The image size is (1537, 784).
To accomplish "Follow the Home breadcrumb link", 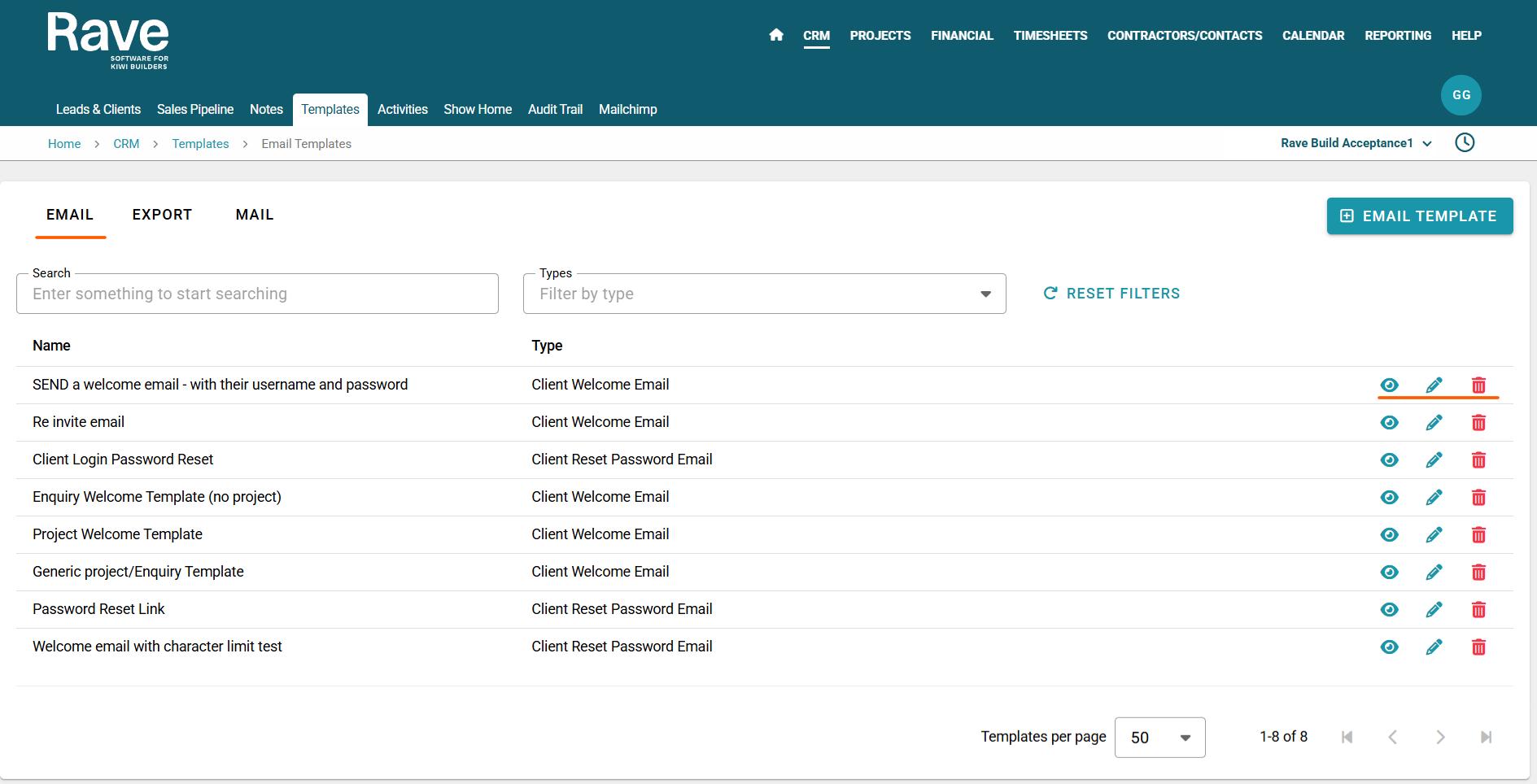I will [x=64, y=144].
